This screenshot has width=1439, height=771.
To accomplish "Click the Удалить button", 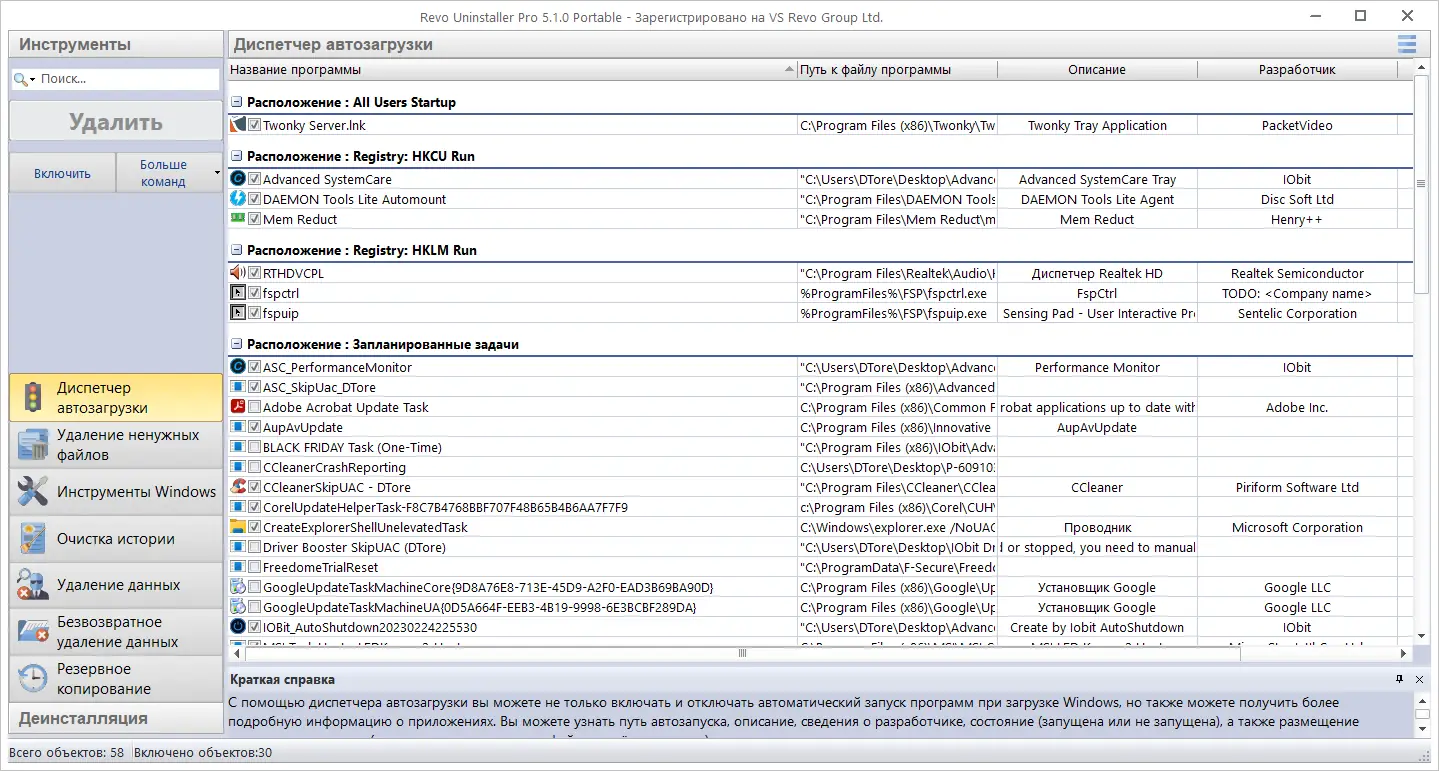I will (x=116, y=122).
